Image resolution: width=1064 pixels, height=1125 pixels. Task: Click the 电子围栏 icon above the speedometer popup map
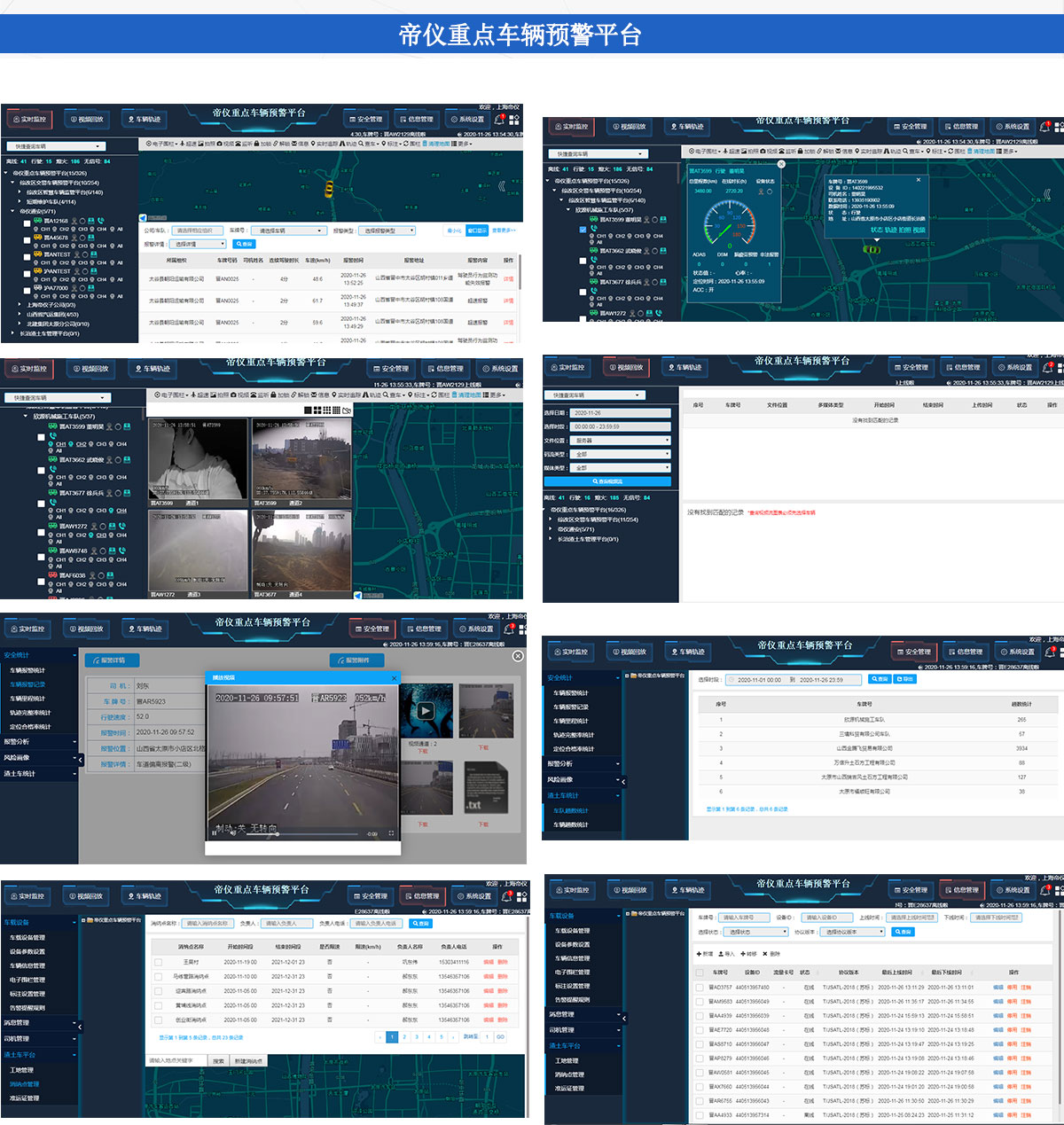pyautogui.click(x=692, y=151)
